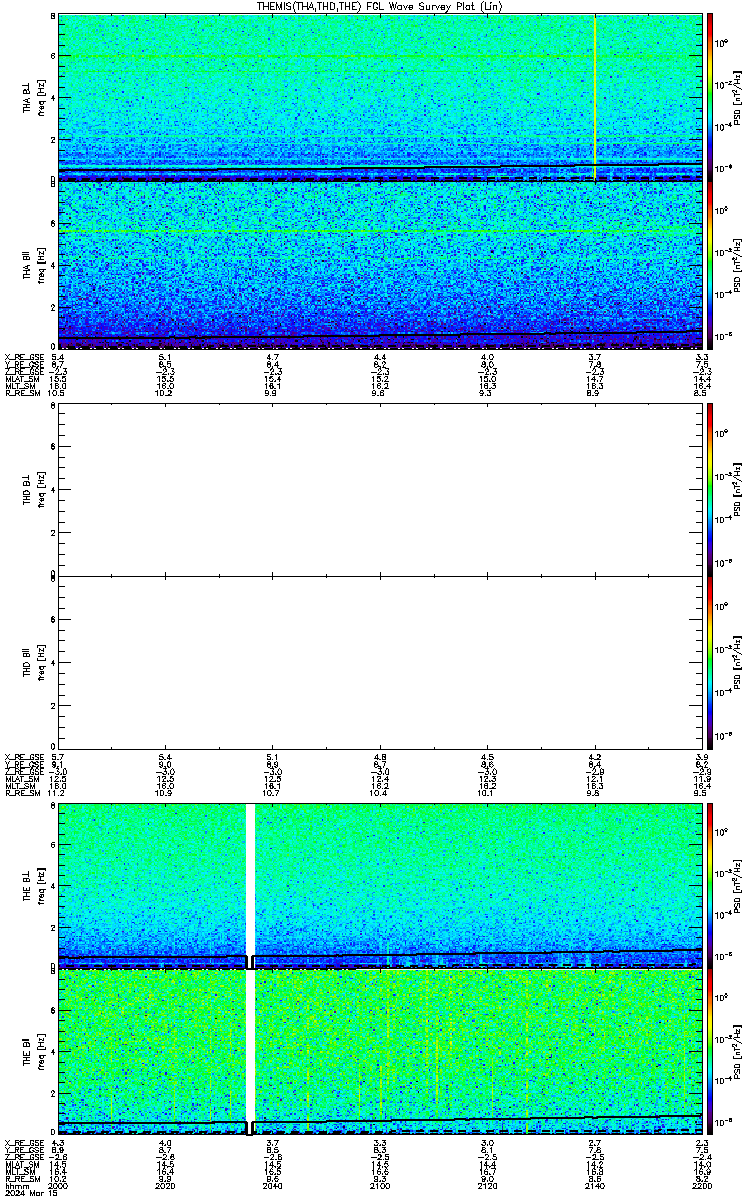This screenshot has height=1200, width=750.
Task: Click the white data gap in THE B⊥ panel
Action: pos(251,884)
